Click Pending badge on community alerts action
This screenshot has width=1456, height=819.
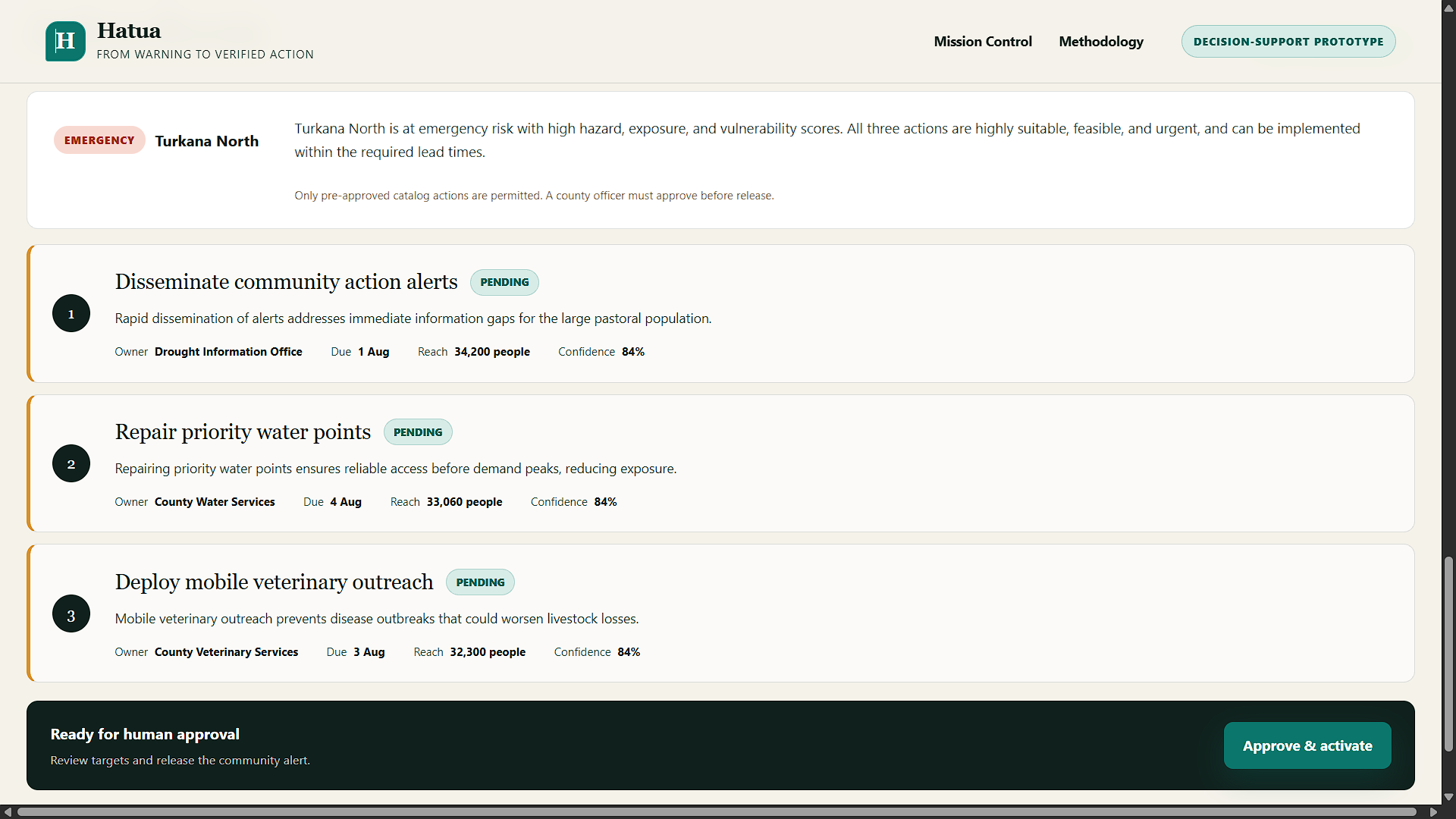click(x=504, y=282)
